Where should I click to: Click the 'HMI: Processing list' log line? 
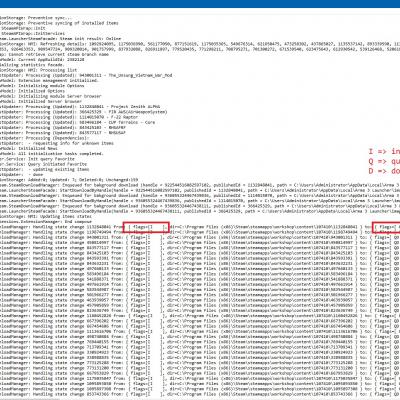coord(38,70)
